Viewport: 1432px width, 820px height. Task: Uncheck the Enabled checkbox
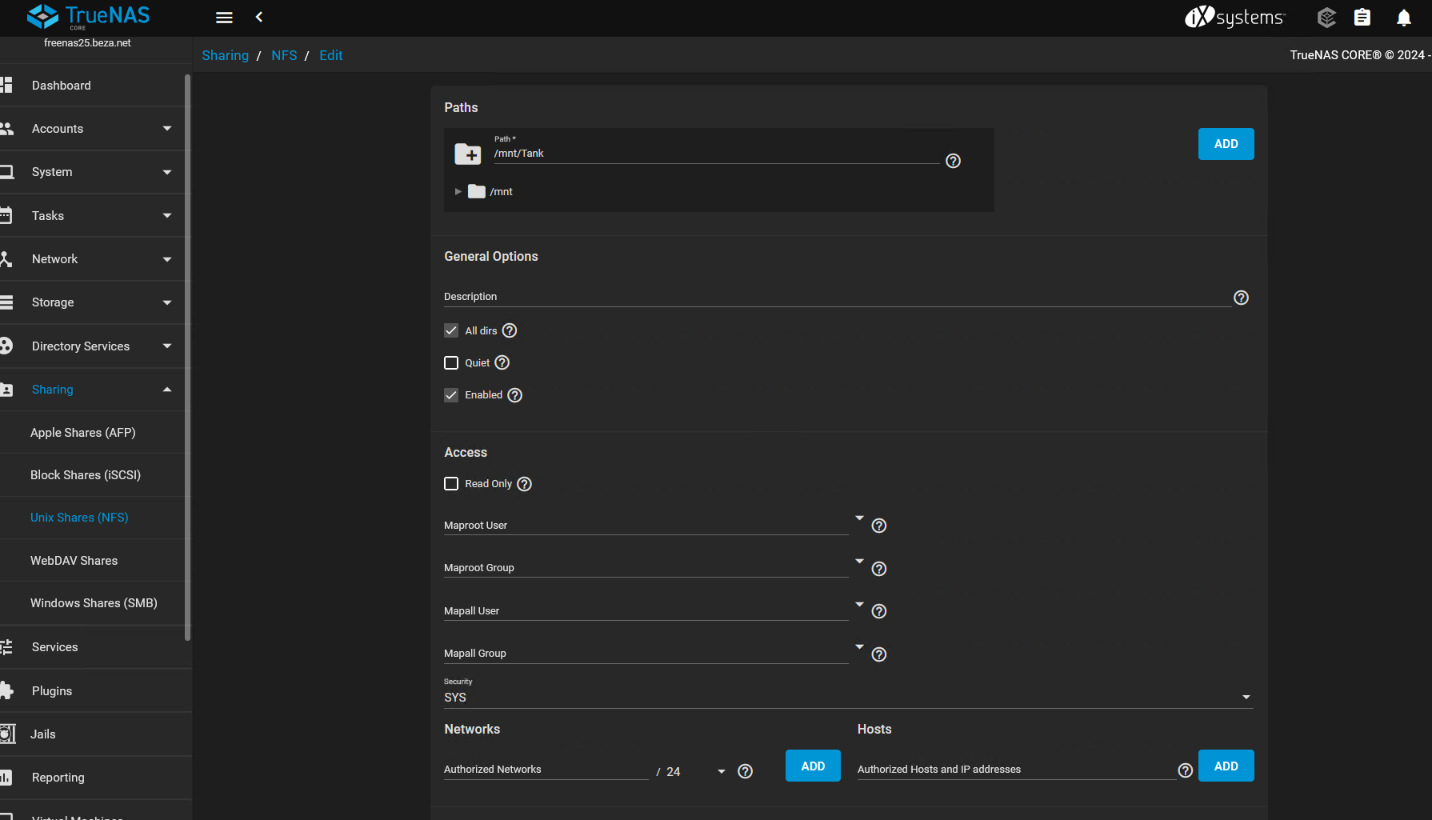click(451, 395)
